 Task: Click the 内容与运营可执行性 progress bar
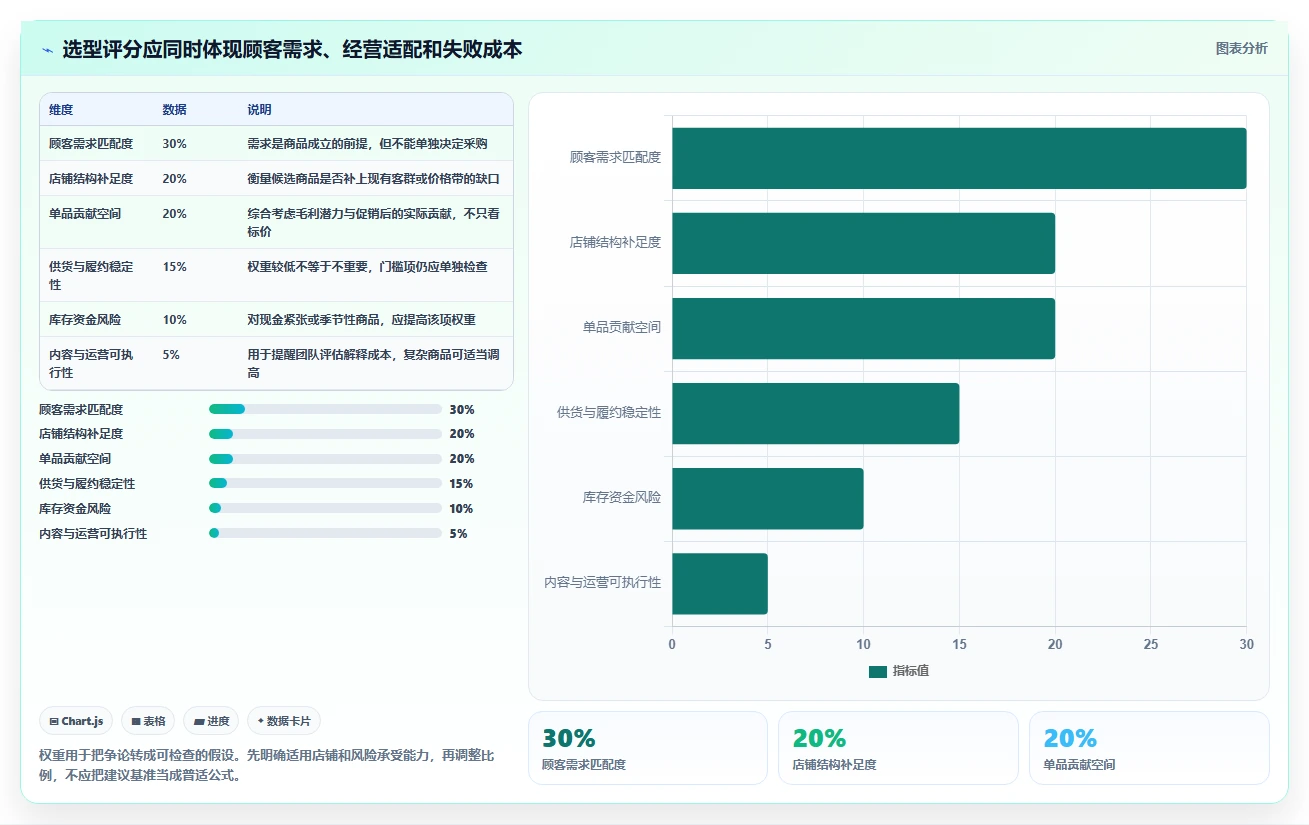tap(325, 533)
